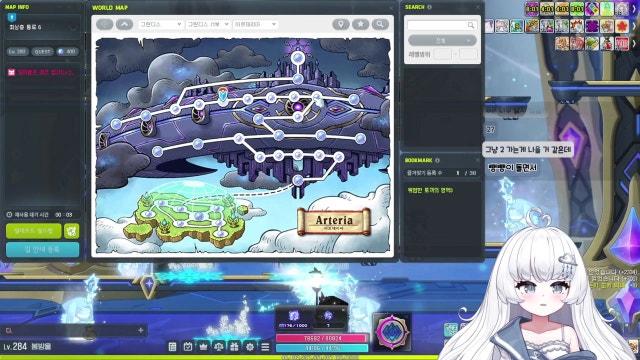
Task: Open settings gear icon in bottom bar
Action: click(250, 347)
